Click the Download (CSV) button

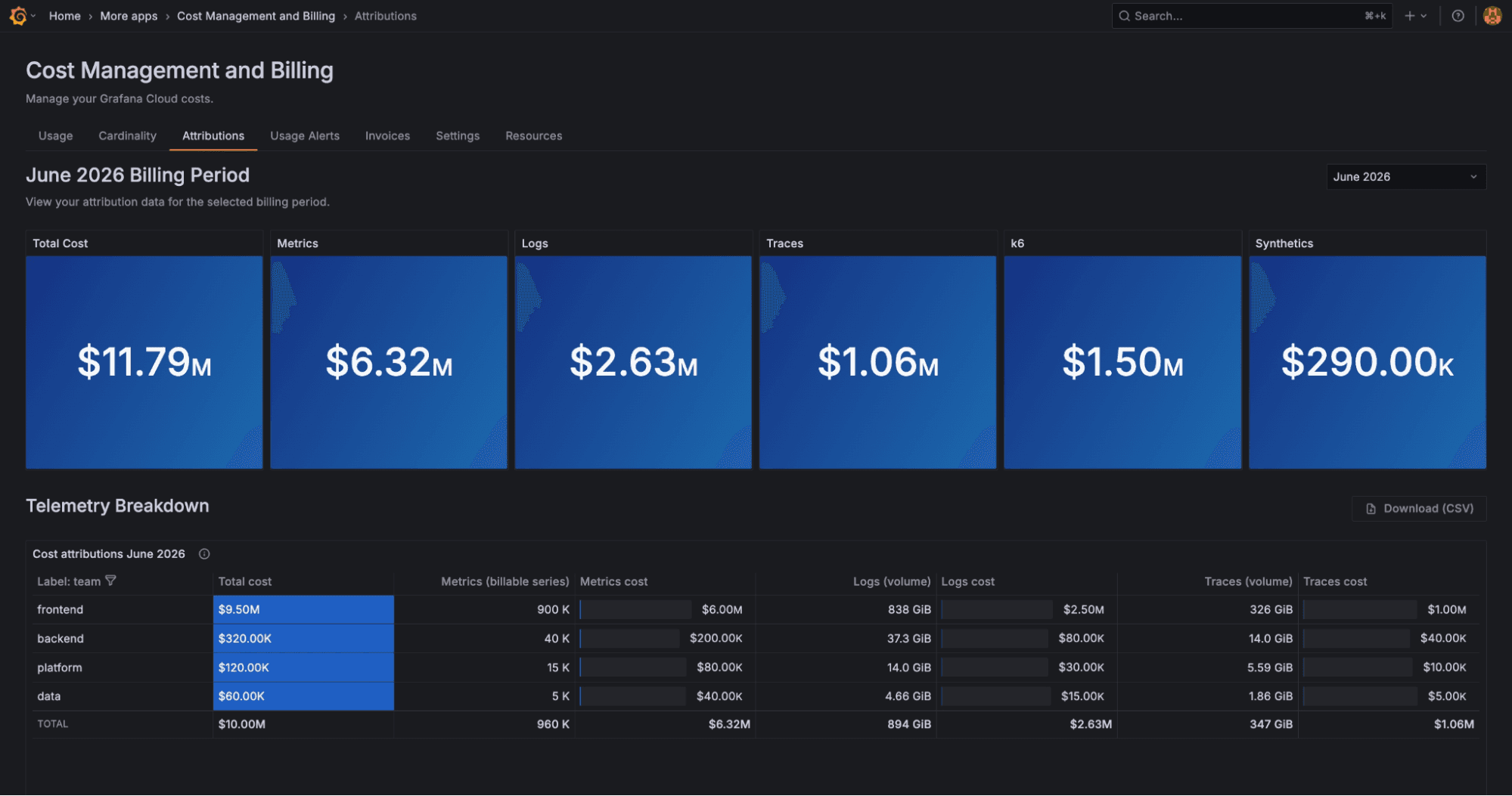1419,509
